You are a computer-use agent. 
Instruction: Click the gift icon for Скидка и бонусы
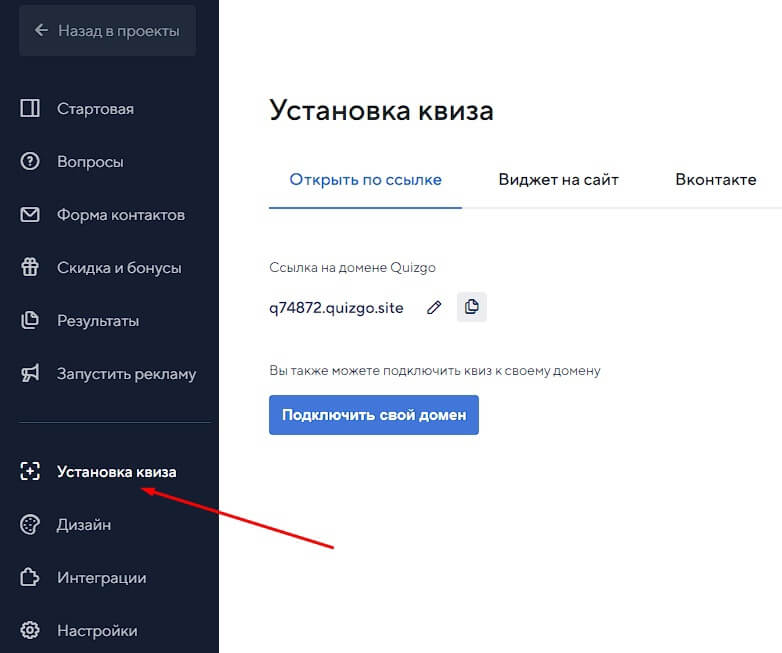pyautogui.click(x=30, y=268)
